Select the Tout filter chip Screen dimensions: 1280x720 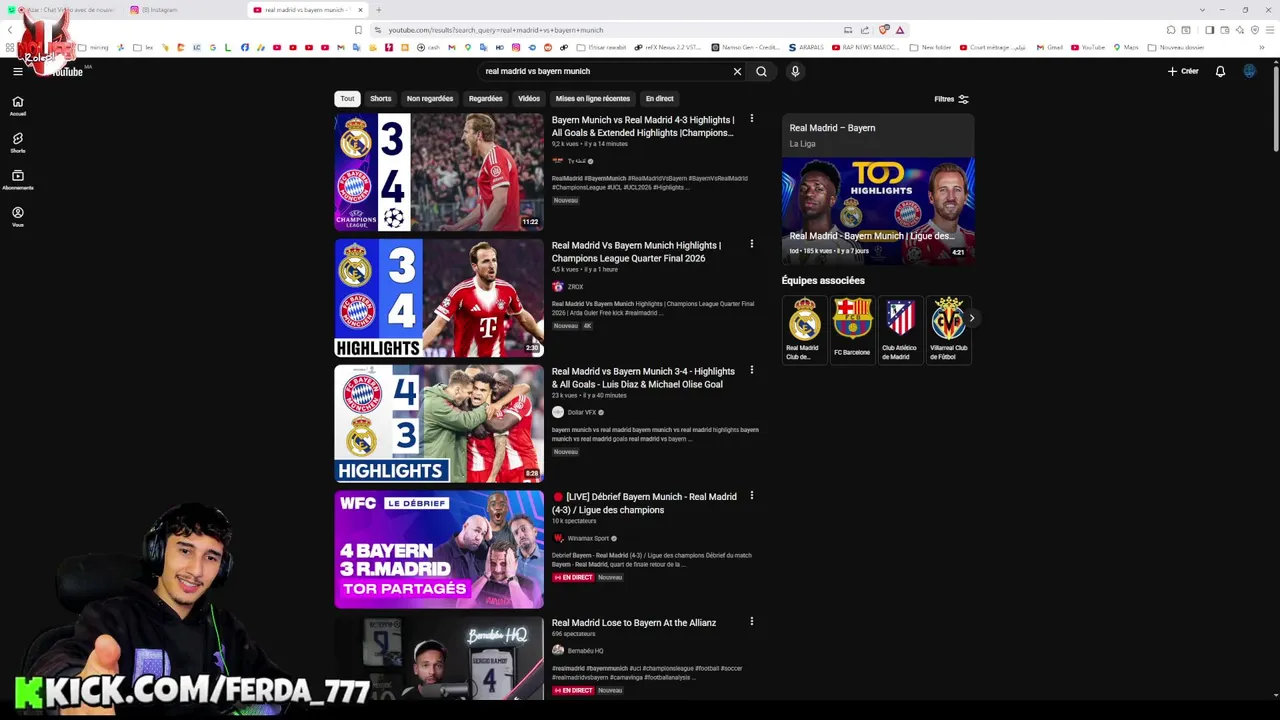point(347,99)
